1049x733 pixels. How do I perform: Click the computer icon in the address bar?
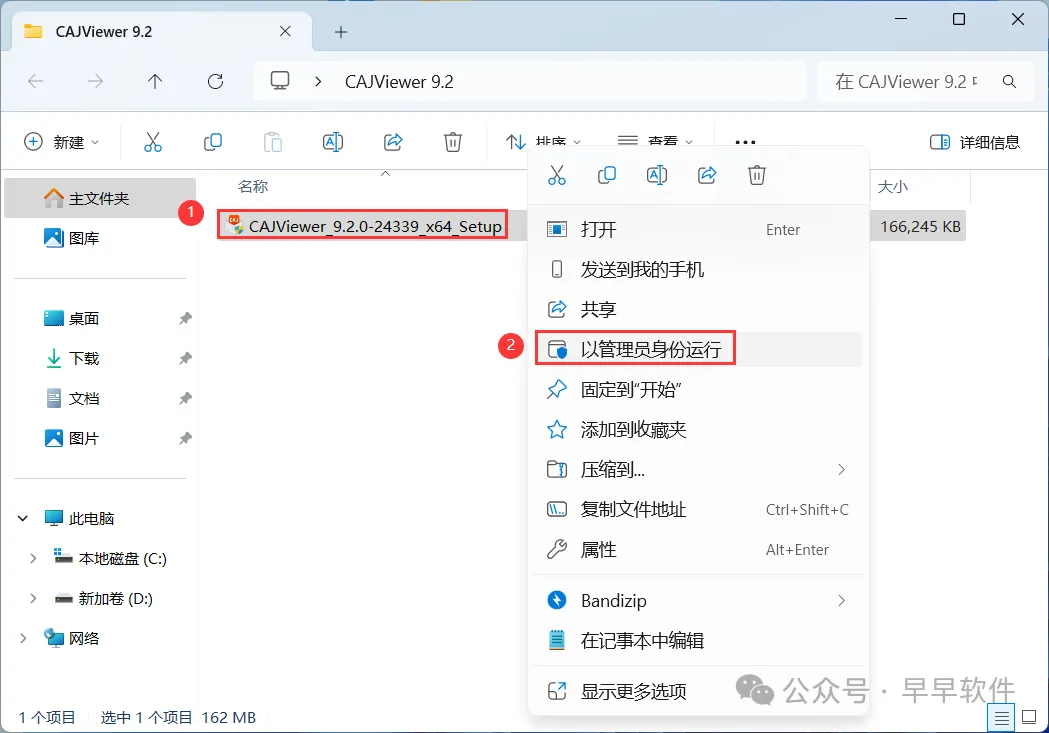click(x=280, y=81)
